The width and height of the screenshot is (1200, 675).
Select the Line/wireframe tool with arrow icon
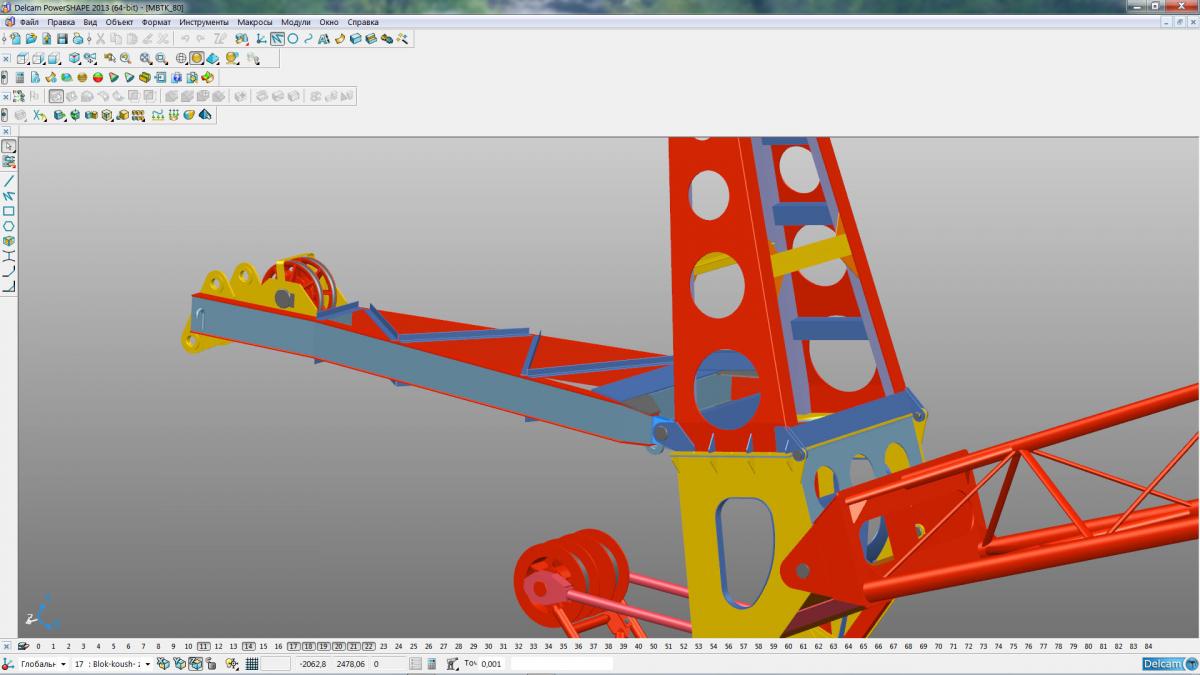point(277,38)
